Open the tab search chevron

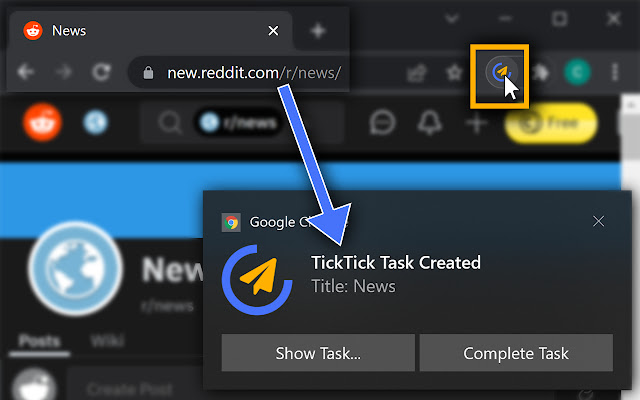coord(452,18)
